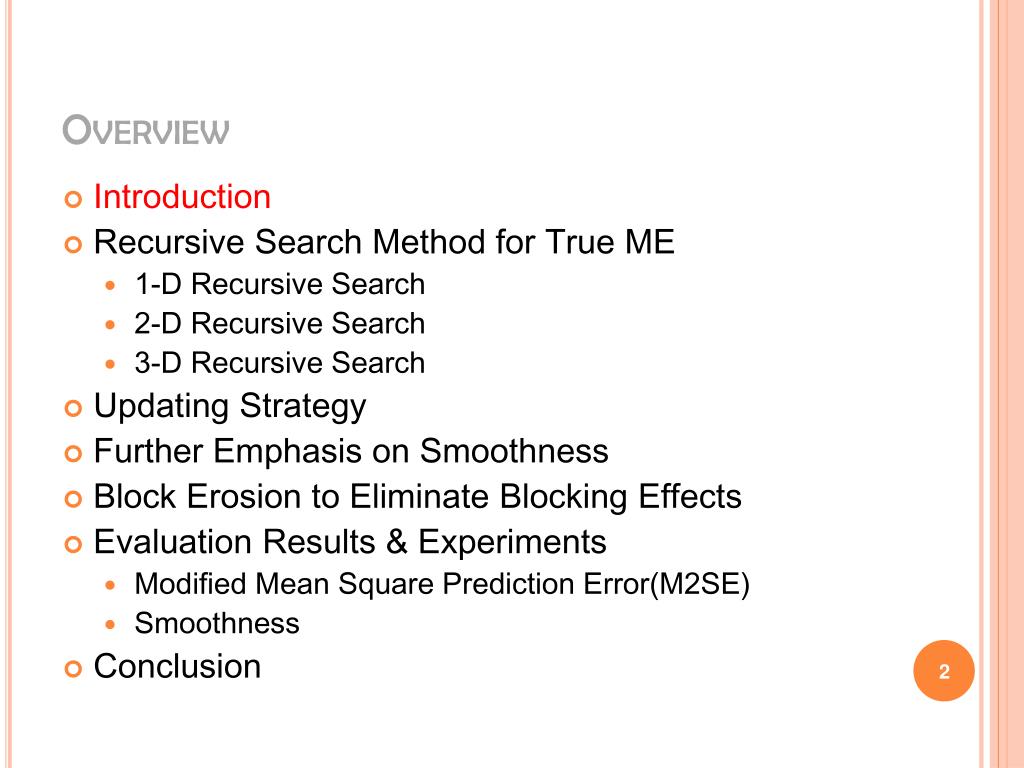Click the Overview slide title
1024x768 pixels.
146,130
